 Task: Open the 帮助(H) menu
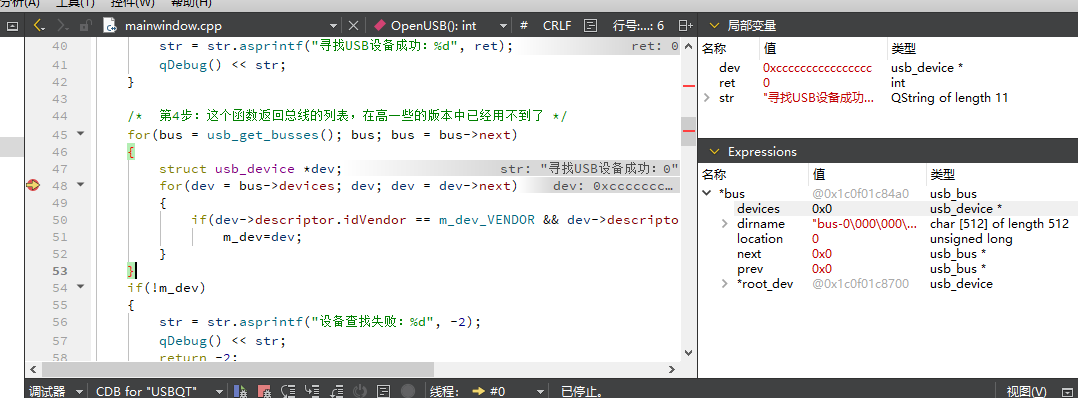pyautogui.click(x=191, y=3)
